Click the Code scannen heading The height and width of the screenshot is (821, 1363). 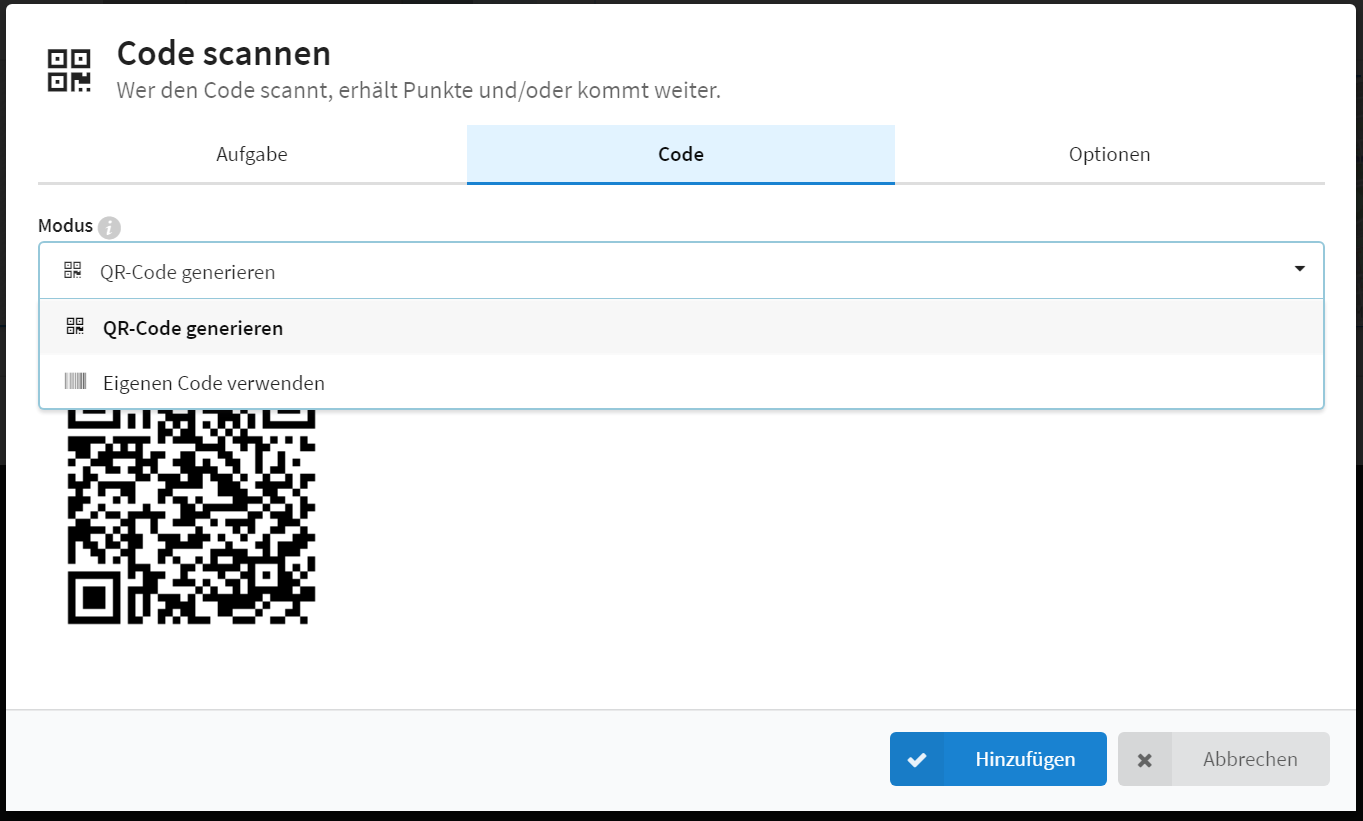click(x=224, y=53)
